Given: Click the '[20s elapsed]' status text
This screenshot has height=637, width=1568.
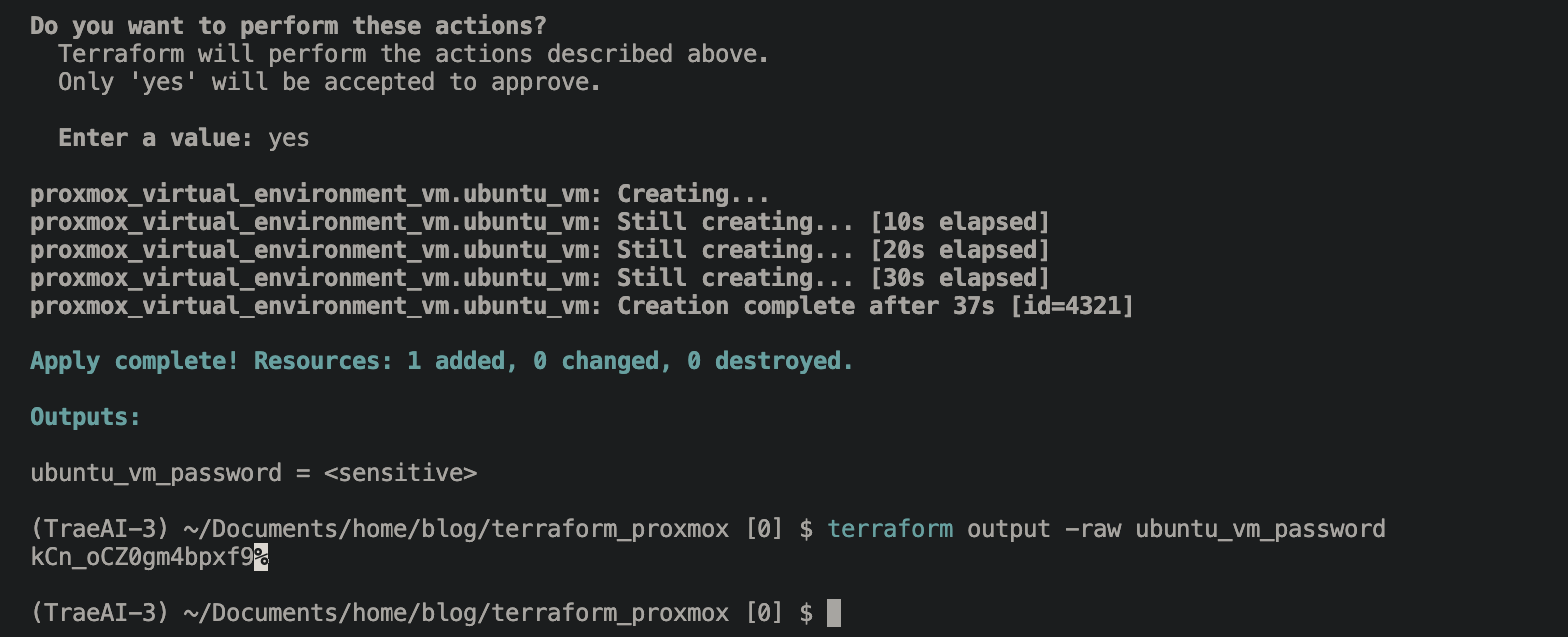Looking at the screenshot, I should click(960, 250).
